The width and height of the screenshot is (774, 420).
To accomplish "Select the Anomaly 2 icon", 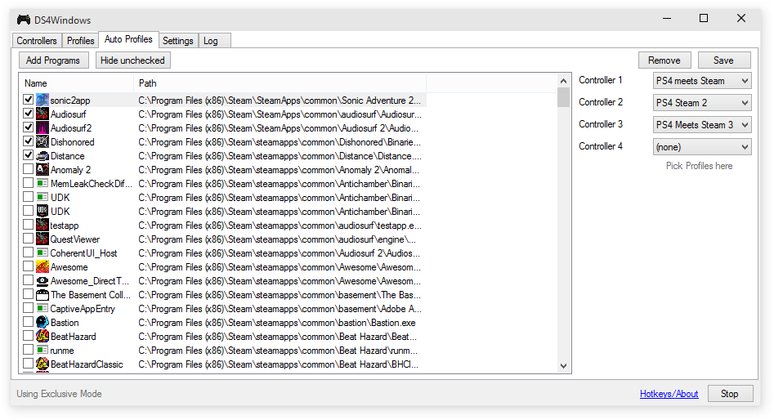I will [x=42, y=170].
